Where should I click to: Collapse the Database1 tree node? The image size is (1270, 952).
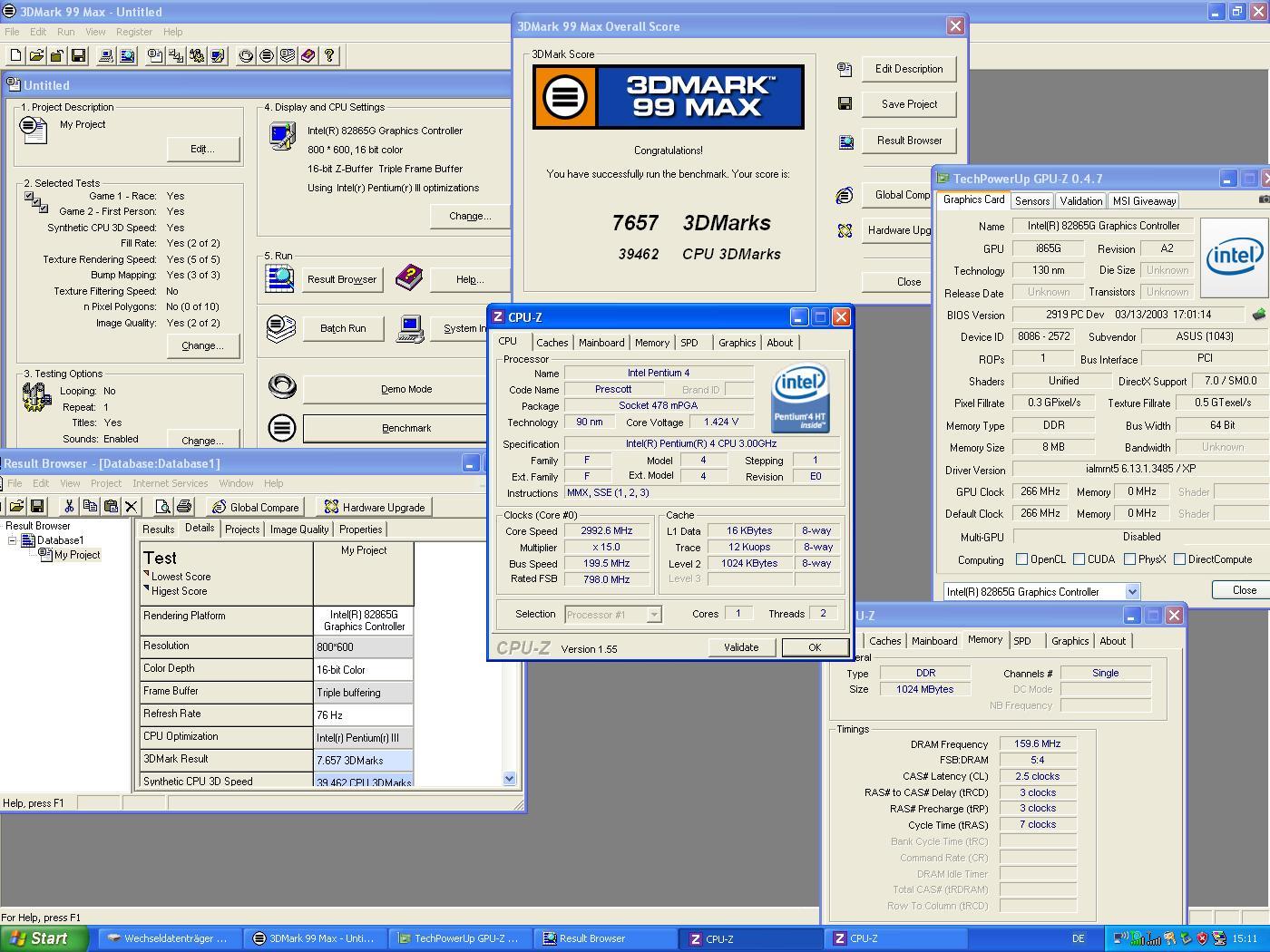pos(13,540)
